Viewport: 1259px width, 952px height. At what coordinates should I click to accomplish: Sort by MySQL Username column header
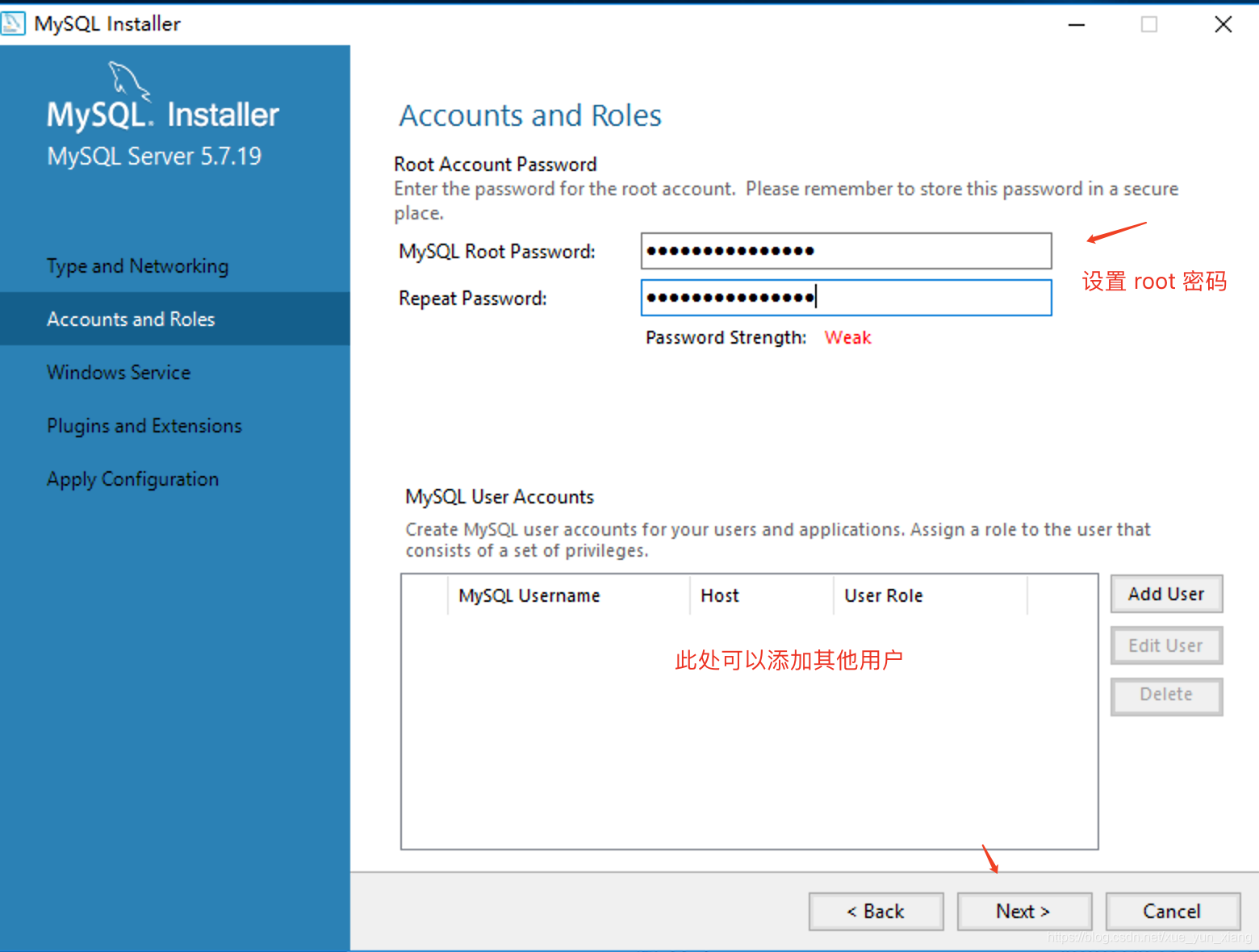click(568, 595)
